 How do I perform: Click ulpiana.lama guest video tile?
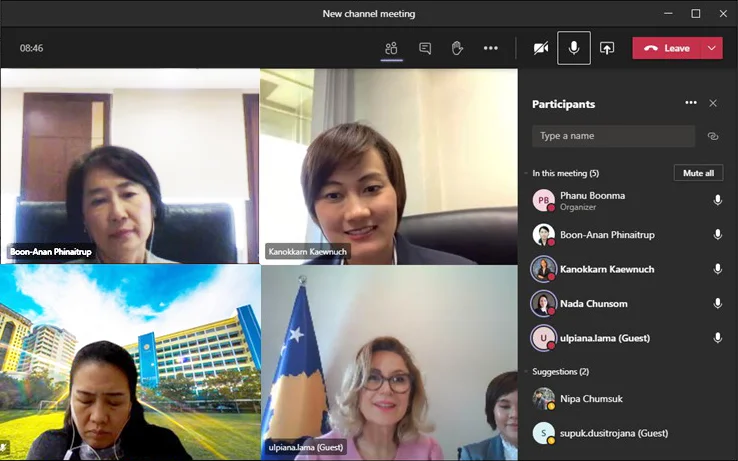(389, 362)
